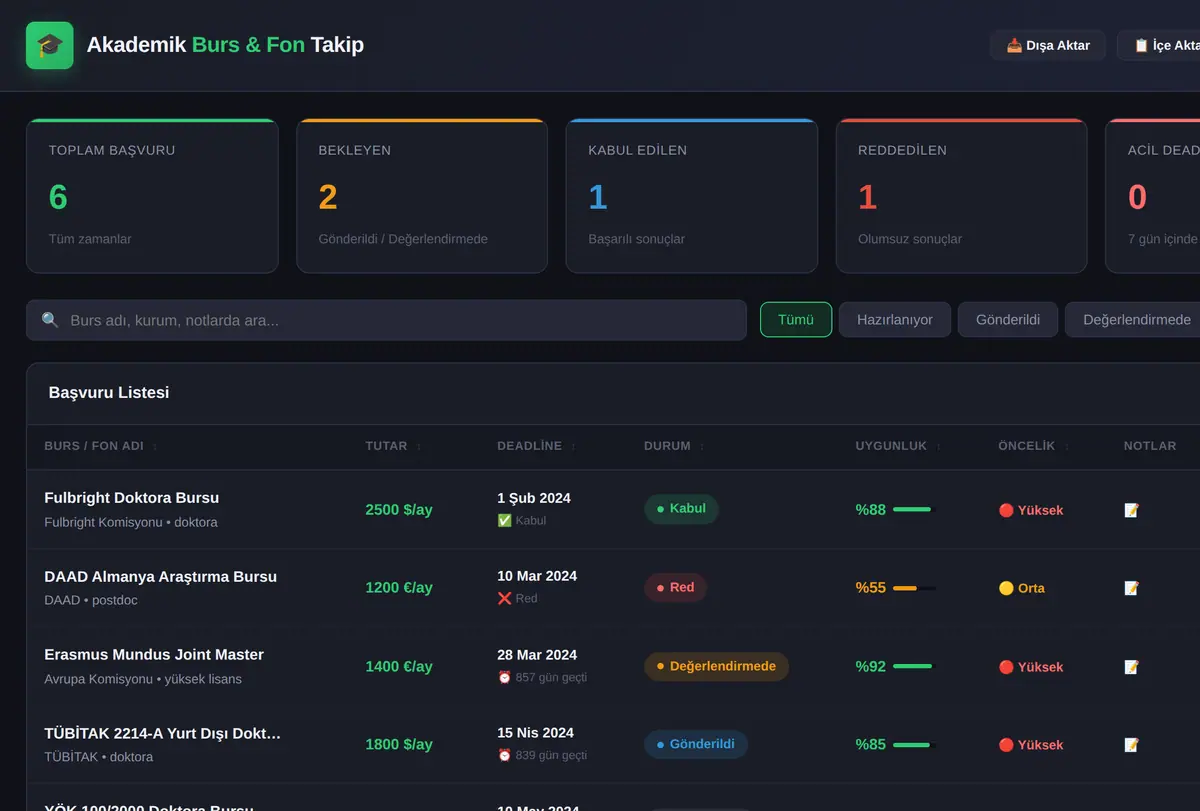
Task: Click the Kabul status badge for Fulbright
Action: [x=681, y=509]
